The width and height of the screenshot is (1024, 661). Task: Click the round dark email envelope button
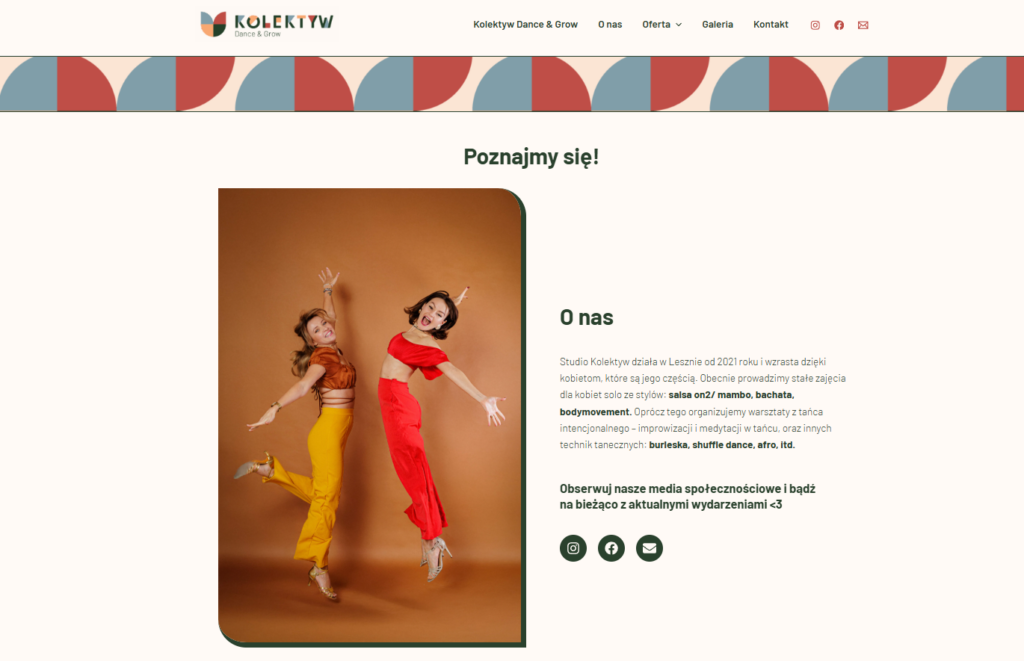[649, 548]
